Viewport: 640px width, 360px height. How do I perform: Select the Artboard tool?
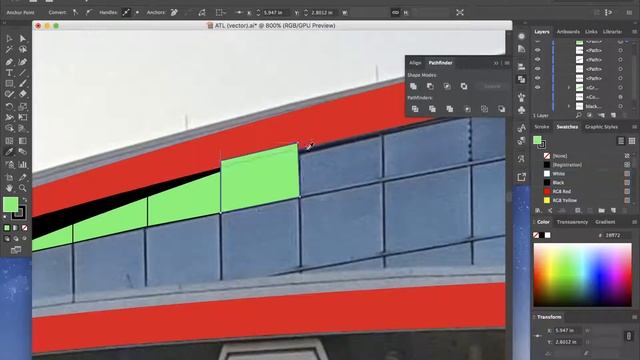(9, 177)
